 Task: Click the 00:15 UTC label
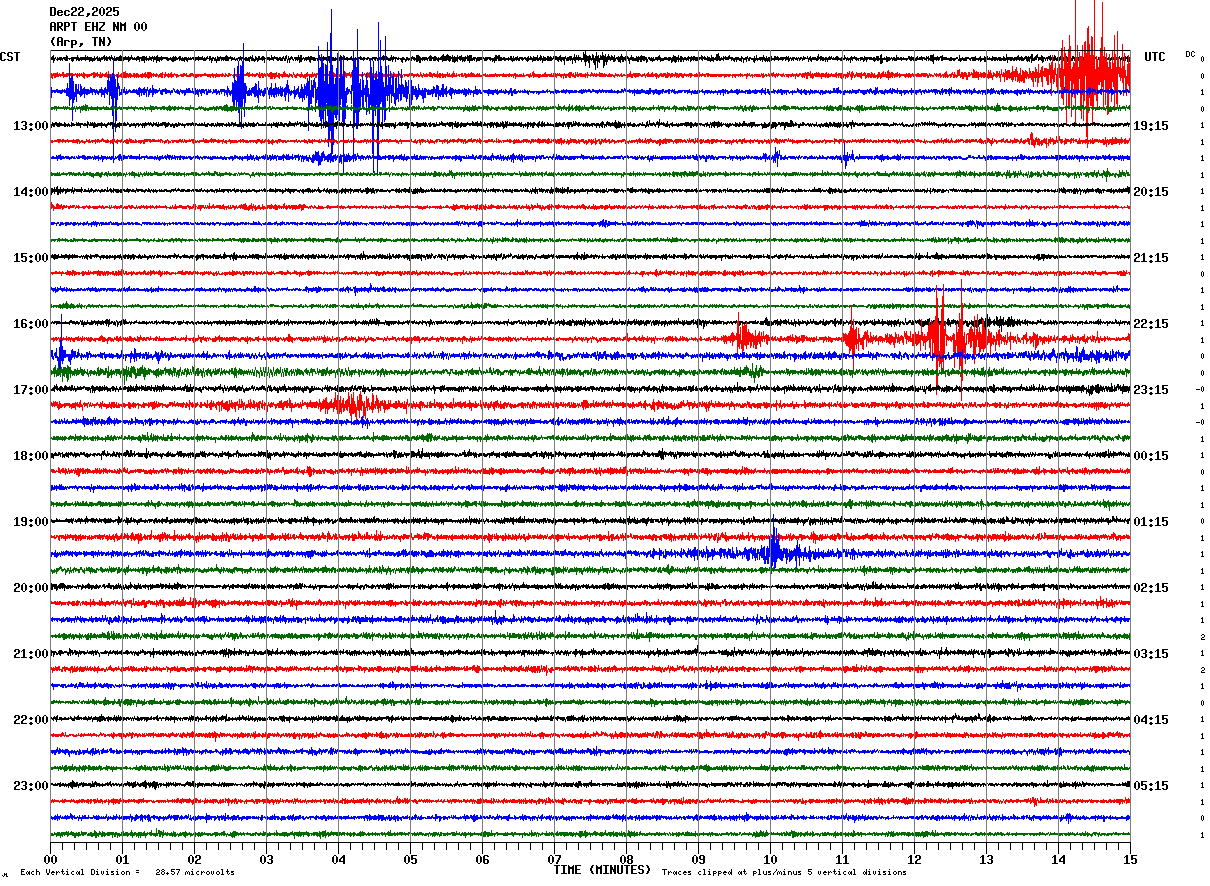[1150, 456]
